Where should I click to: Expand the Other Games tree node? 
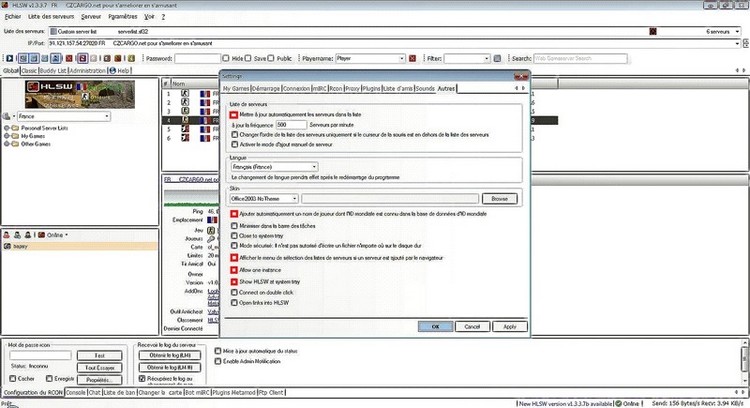pos(7,144)
